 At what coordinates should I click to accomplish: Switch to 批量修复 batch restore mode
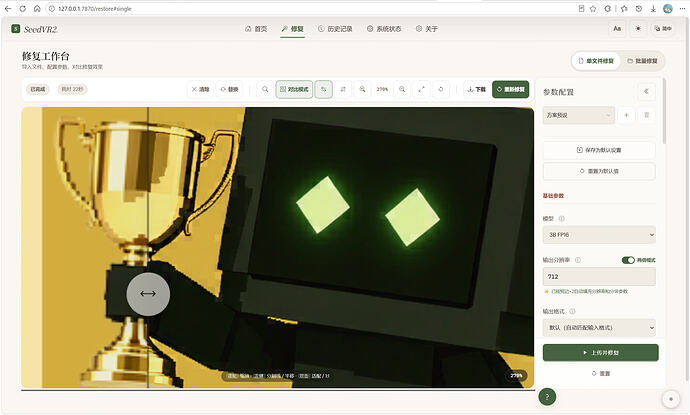pyautogui.click(x=642, y=61)
